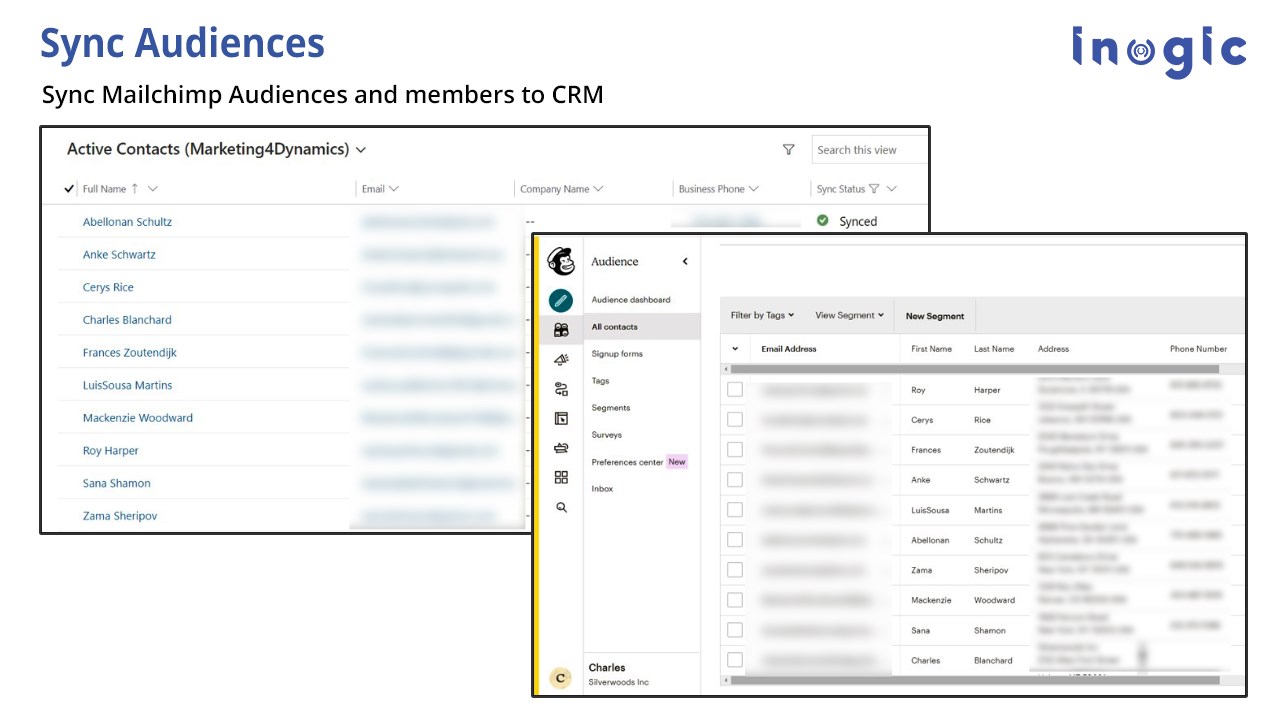
Task: Open Anke Schwartz contact link
Action: (x=119, y=255)
